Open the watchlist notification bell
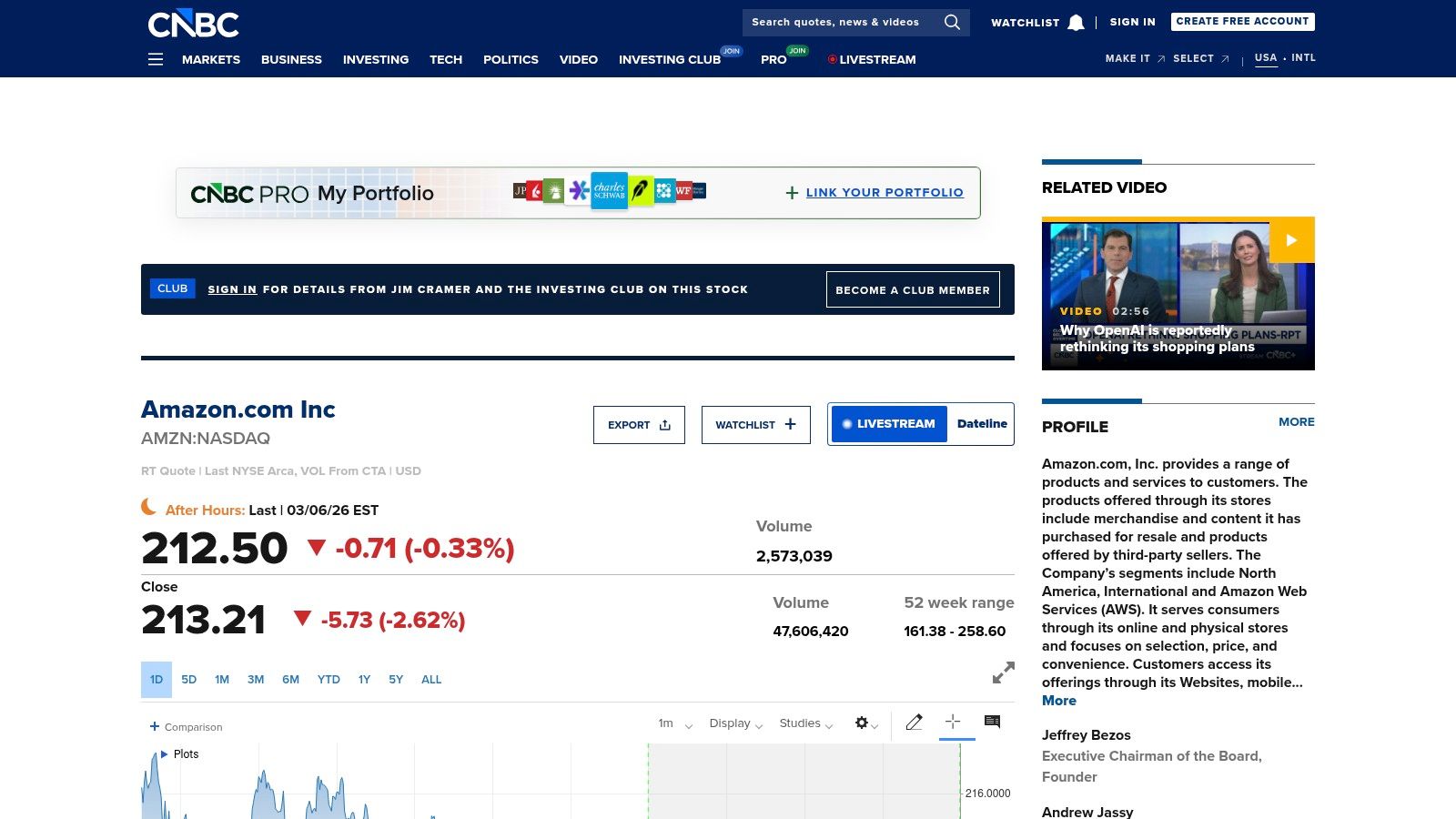The width and height of the screenshot is (1456, 819). pyautogui.click(x=1077, y=22)
